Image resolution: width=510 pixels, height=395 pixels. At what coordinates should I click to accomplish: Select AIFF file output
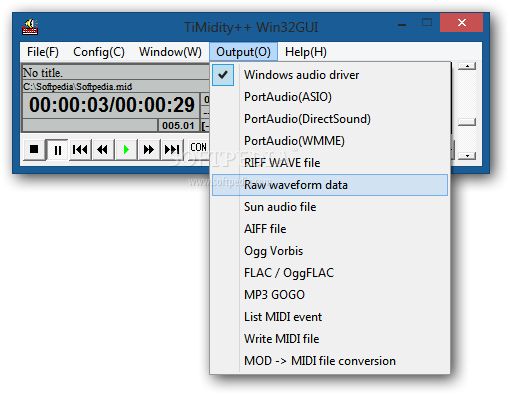tap(330, 229)
